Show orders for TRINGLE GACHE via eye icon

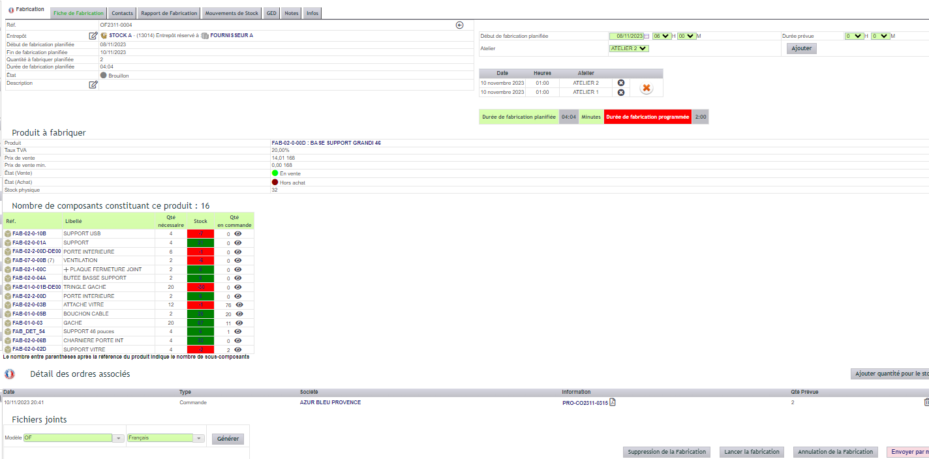[x=238, y=287]
